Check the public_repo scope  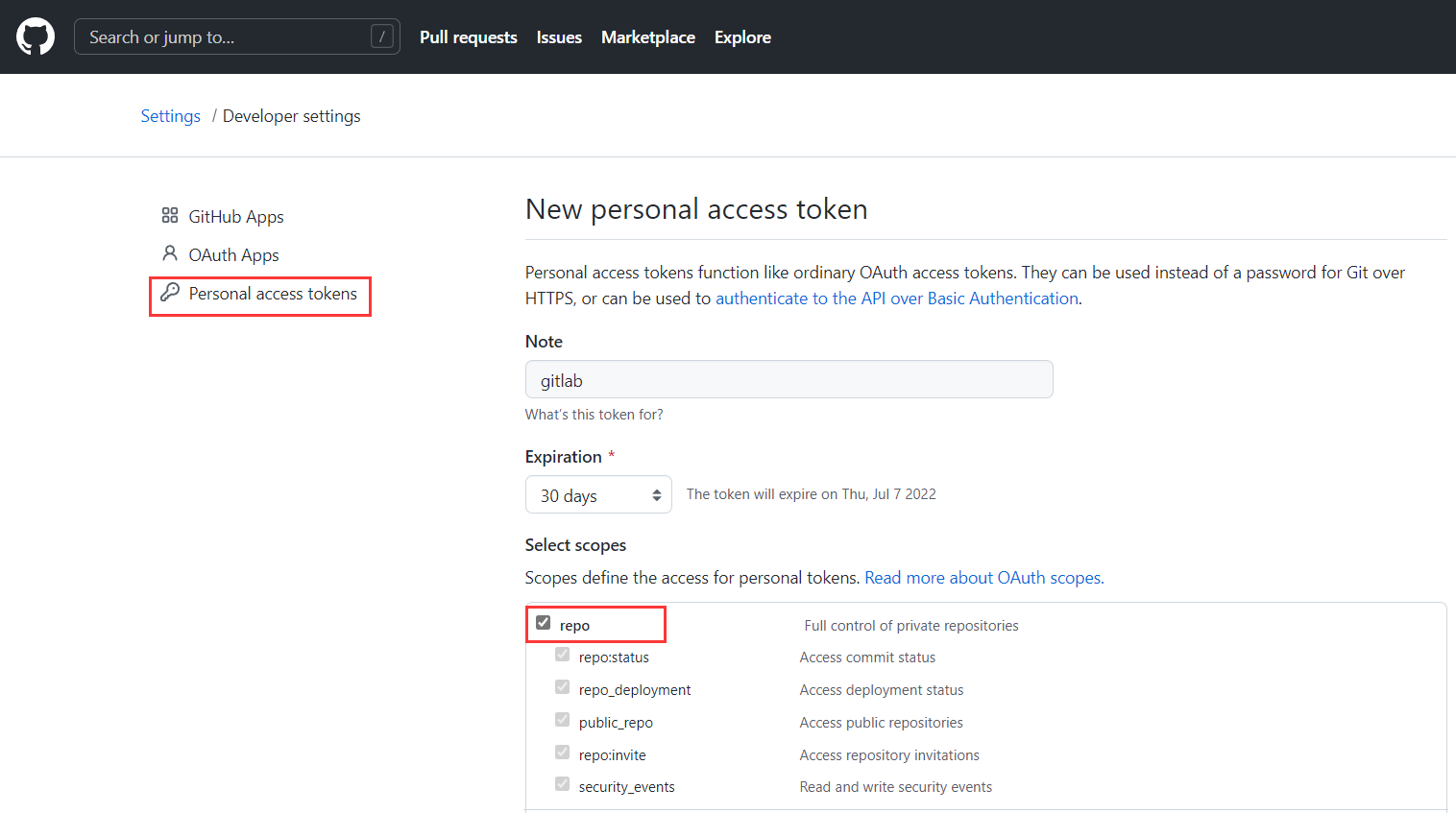pyautogui.click(x=562, y=719)
